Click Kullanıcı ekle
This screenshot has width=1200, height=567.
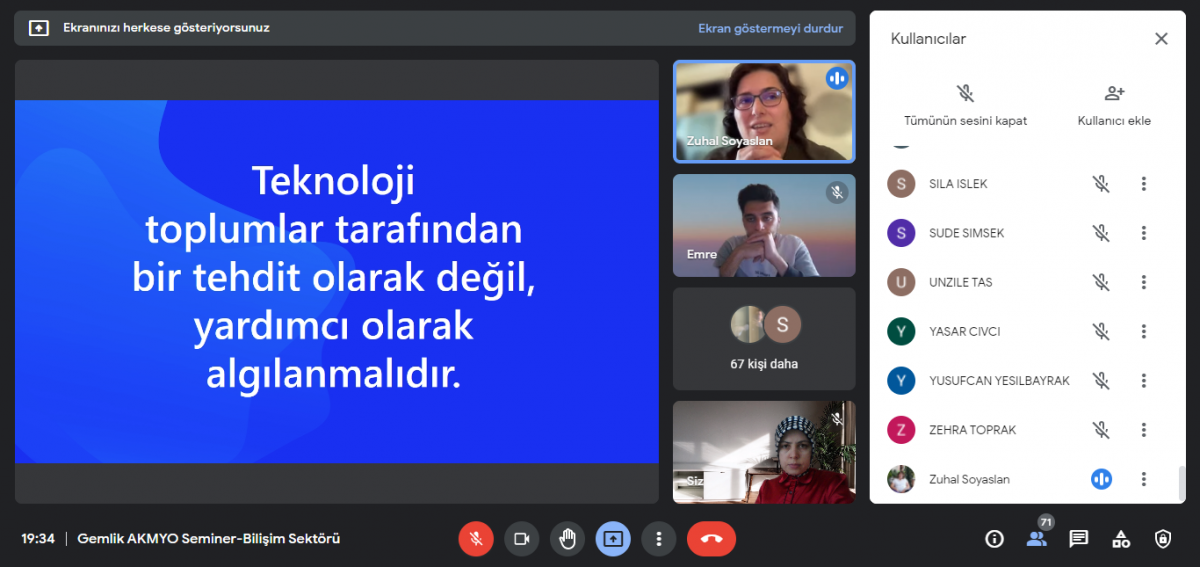pos(1114,106)
